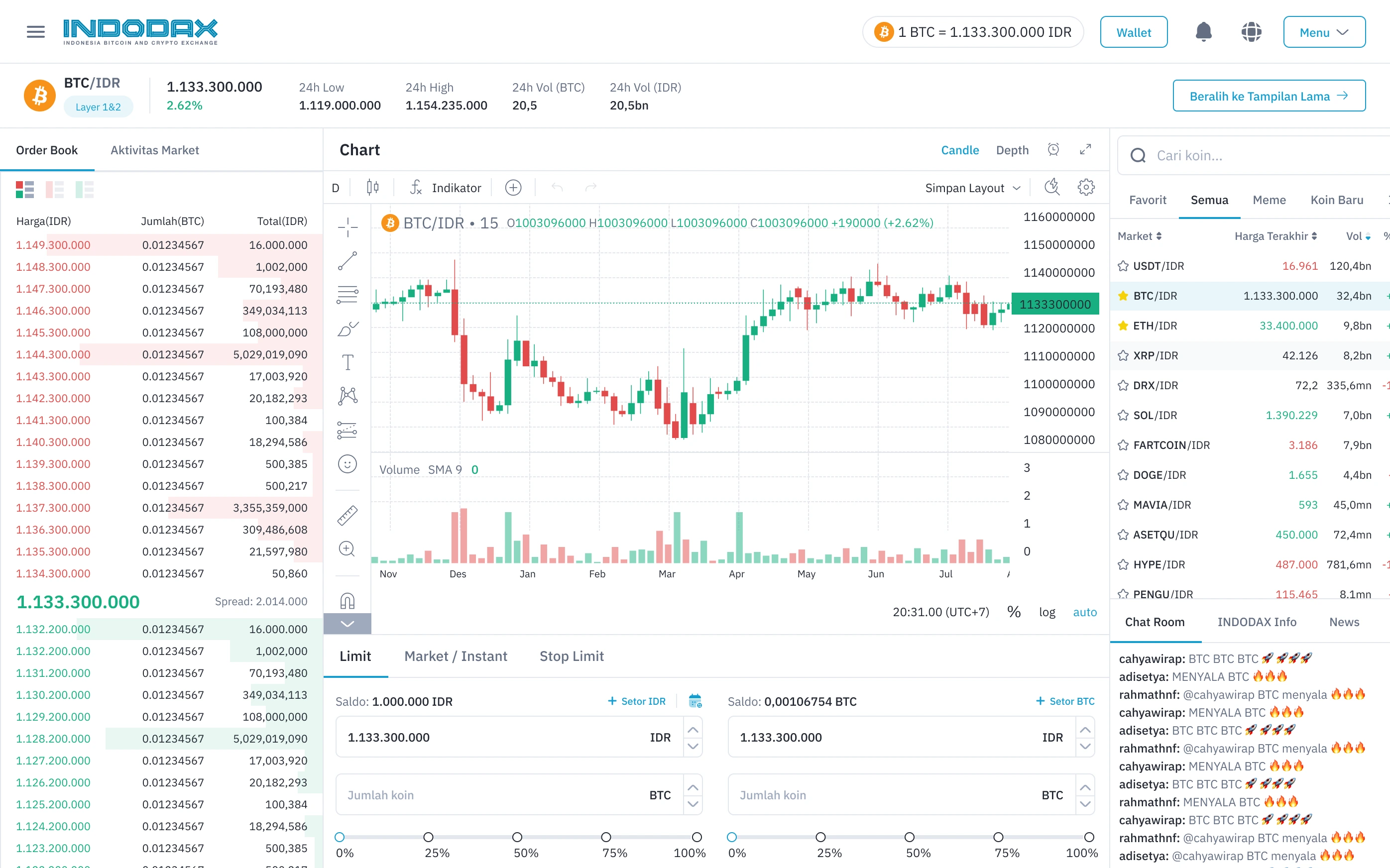Sort markets by Vol column
Screen dimensions: 1390x868
(x=1359, y=236)
